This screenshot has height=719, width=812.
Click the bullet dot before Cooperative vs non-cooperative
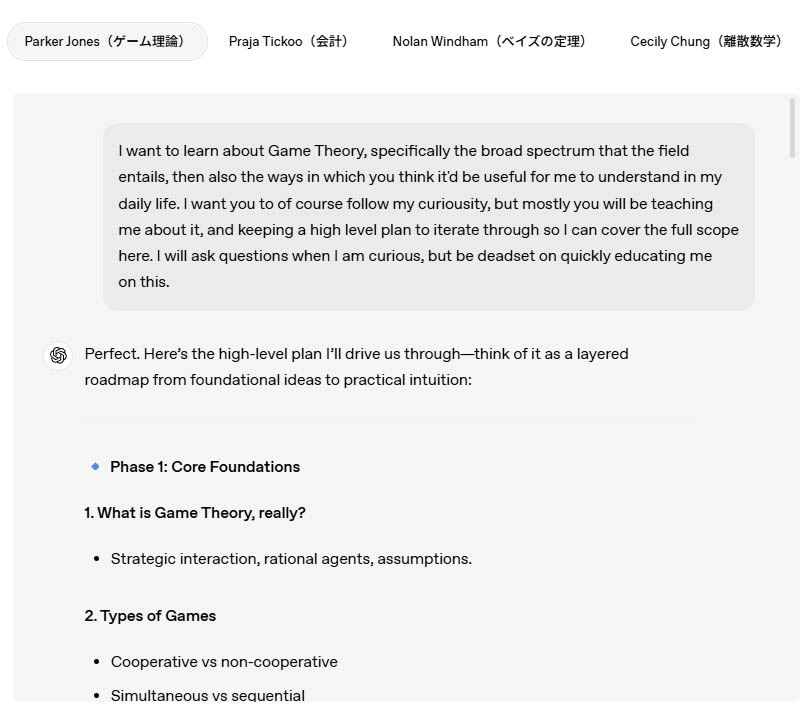pyautogui.click(x=97, y=662)
